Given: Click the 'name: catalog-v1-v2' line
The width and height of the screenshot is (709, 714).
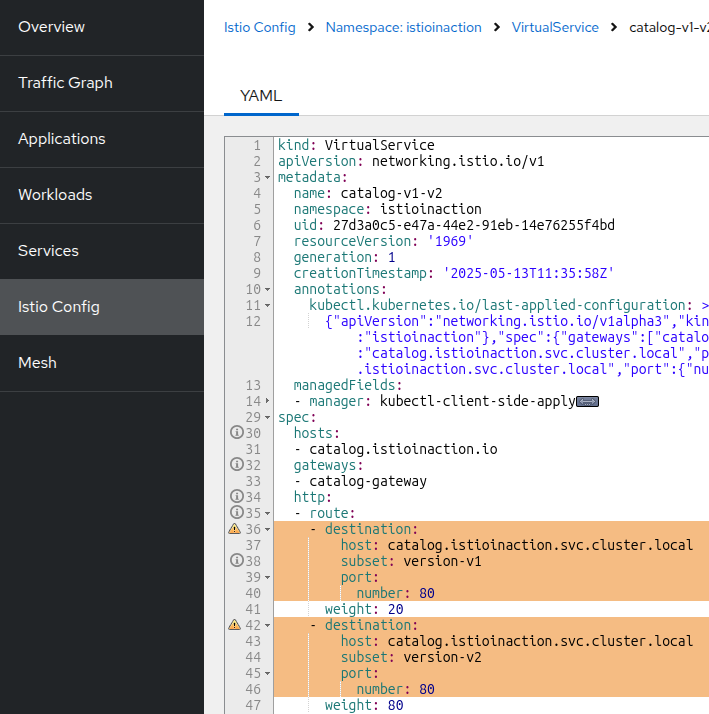Looking at the screenshot, I should pyautogui.click(x=368, y=194).
